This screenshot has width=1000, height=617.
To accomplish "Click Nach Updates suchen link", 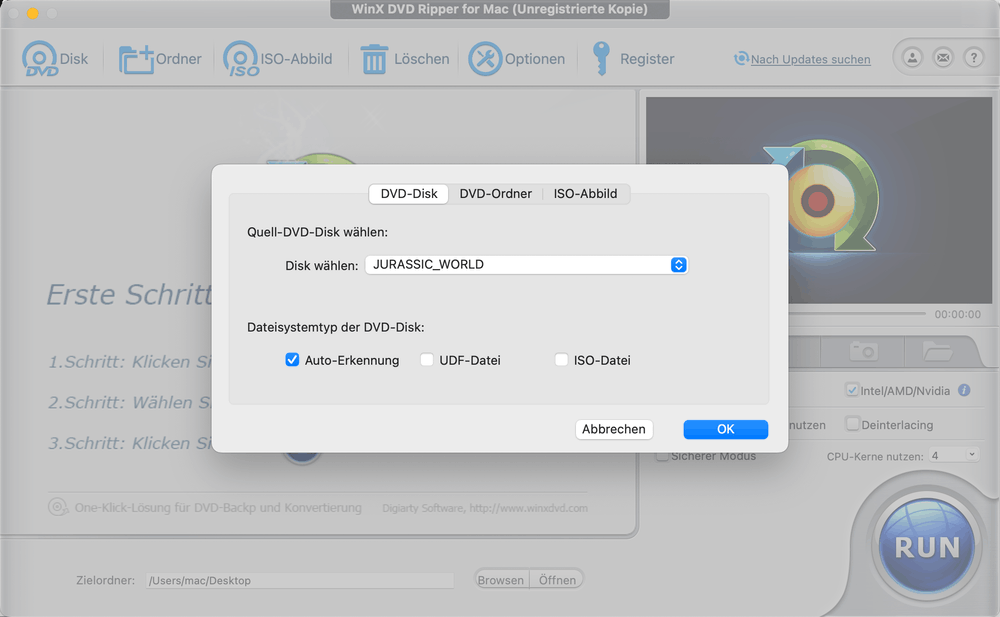I will [811, 59].
